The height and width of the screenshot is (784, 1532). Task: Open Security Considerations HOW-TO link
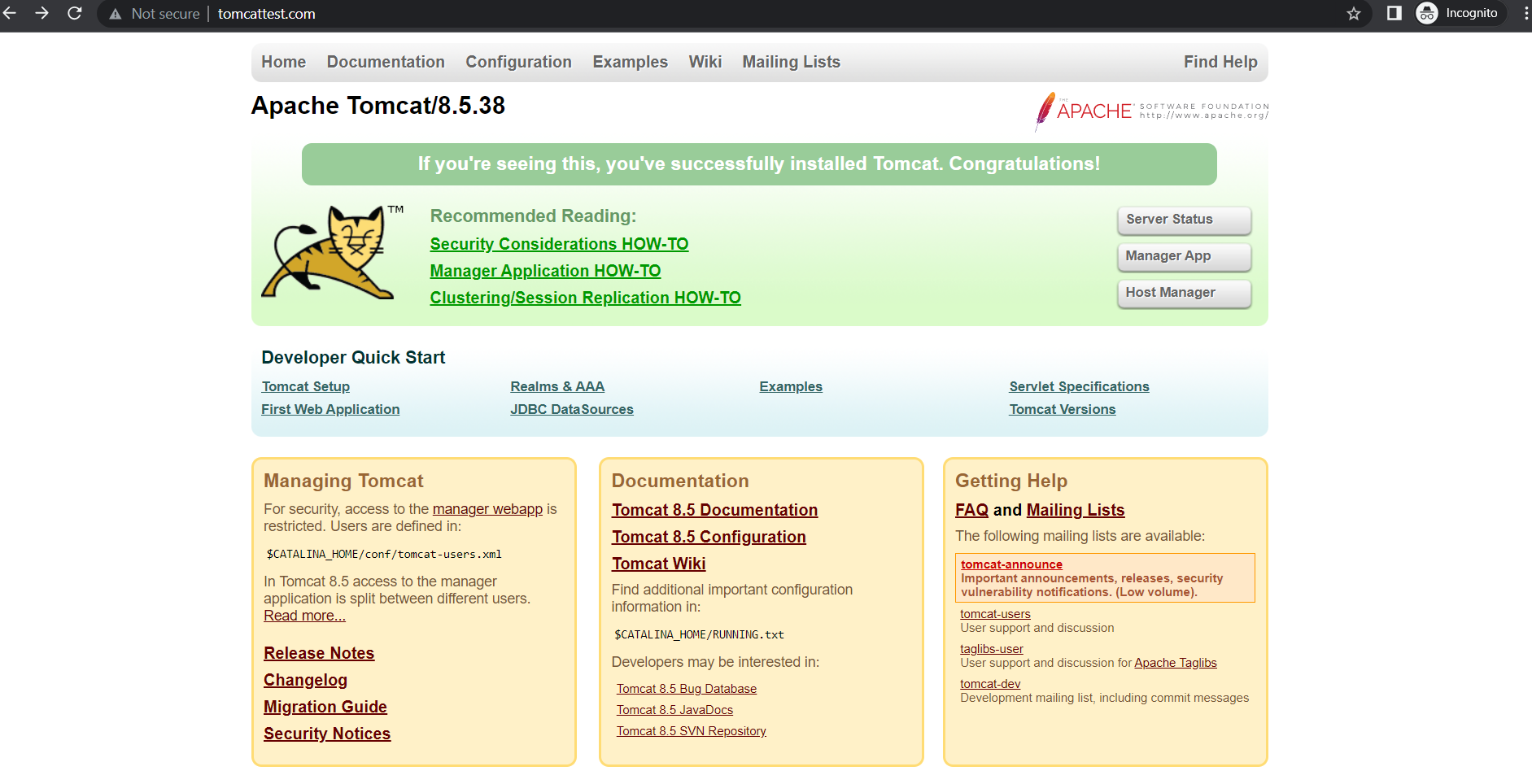point(559,244)
